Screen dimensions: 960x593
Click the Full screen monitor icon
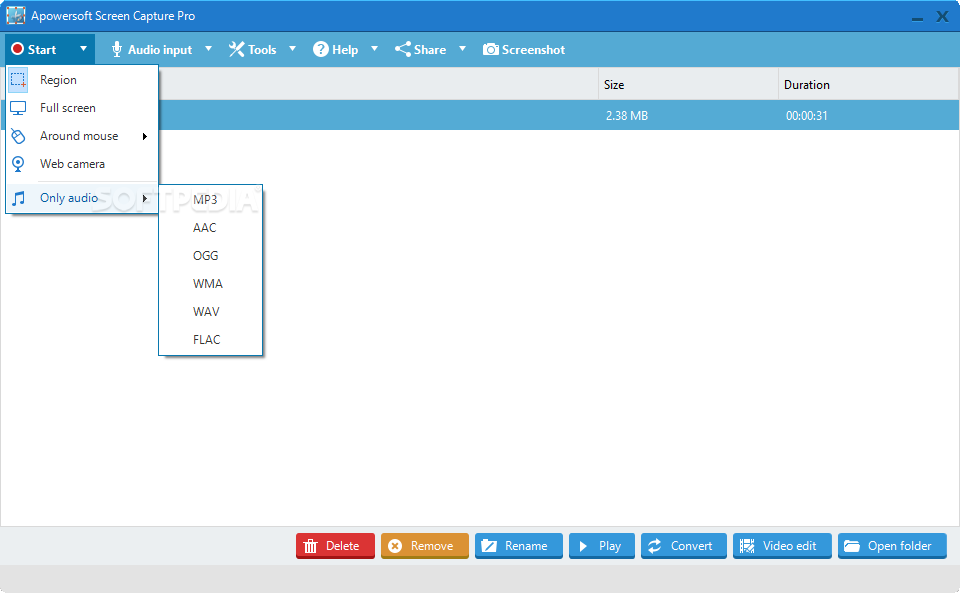(18, 108)
